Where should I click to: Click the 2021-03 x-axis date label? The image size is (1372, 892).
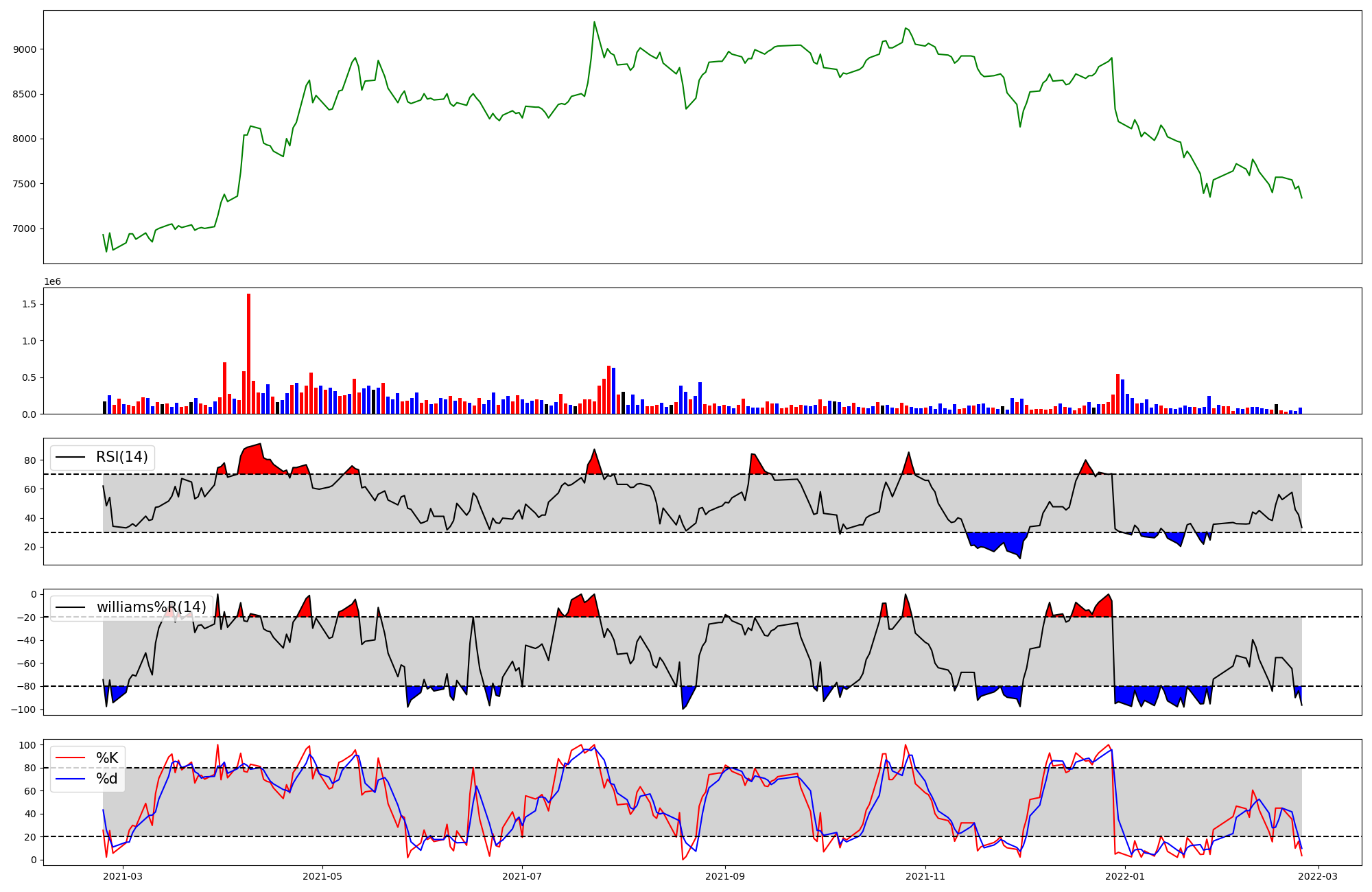click(x=122, y=876)
